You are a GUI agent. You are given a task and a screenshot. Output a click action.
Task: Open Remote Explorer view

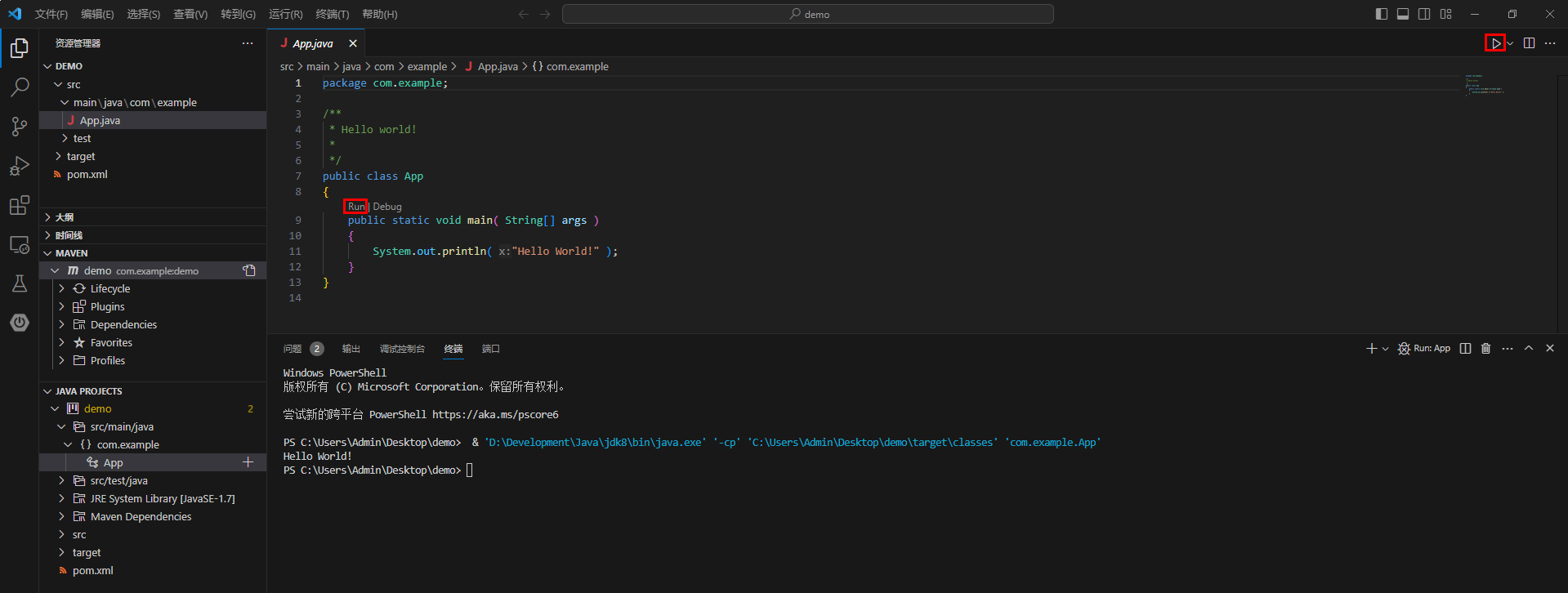20,244
